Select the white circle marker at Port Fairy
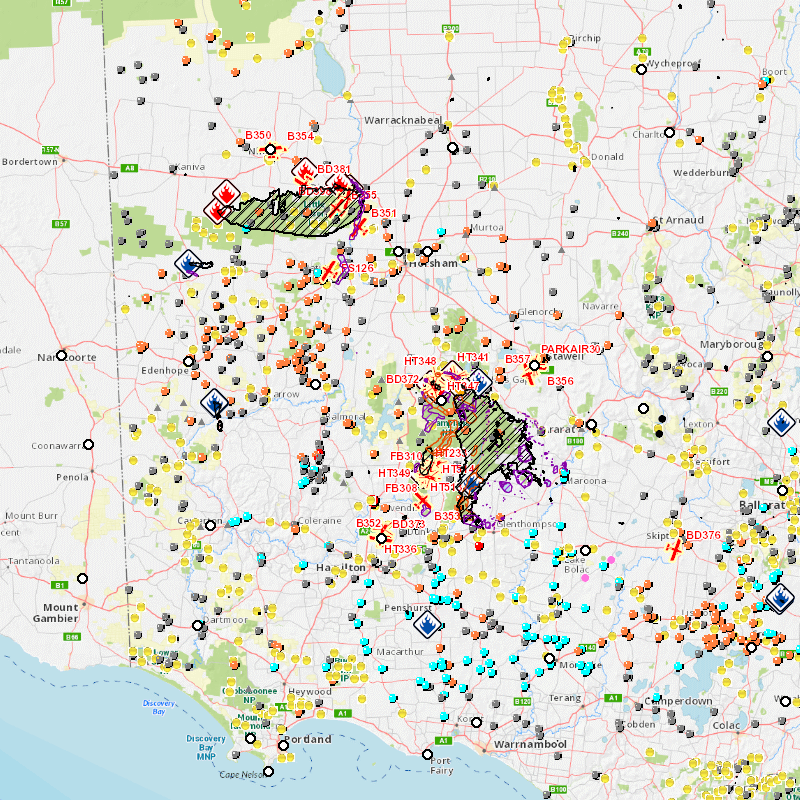This screenshot has width=800, height=800. click(x=427, y=755)
